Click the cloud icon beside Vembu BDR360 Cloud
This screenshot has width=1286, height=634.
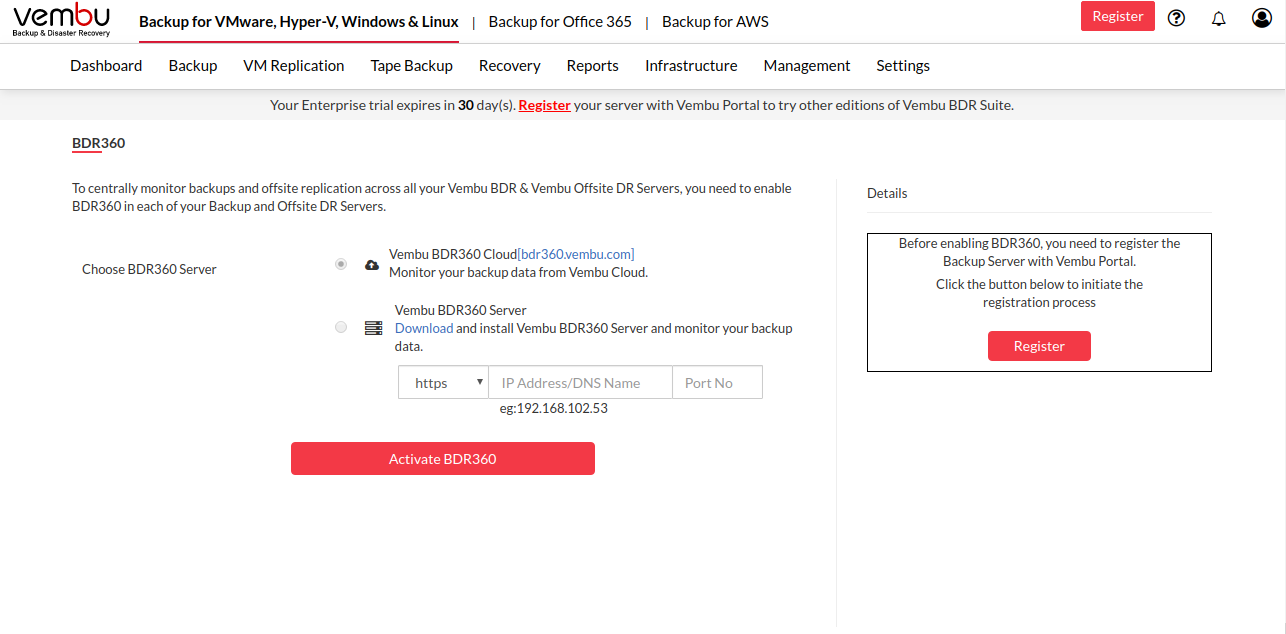[372, 264]
